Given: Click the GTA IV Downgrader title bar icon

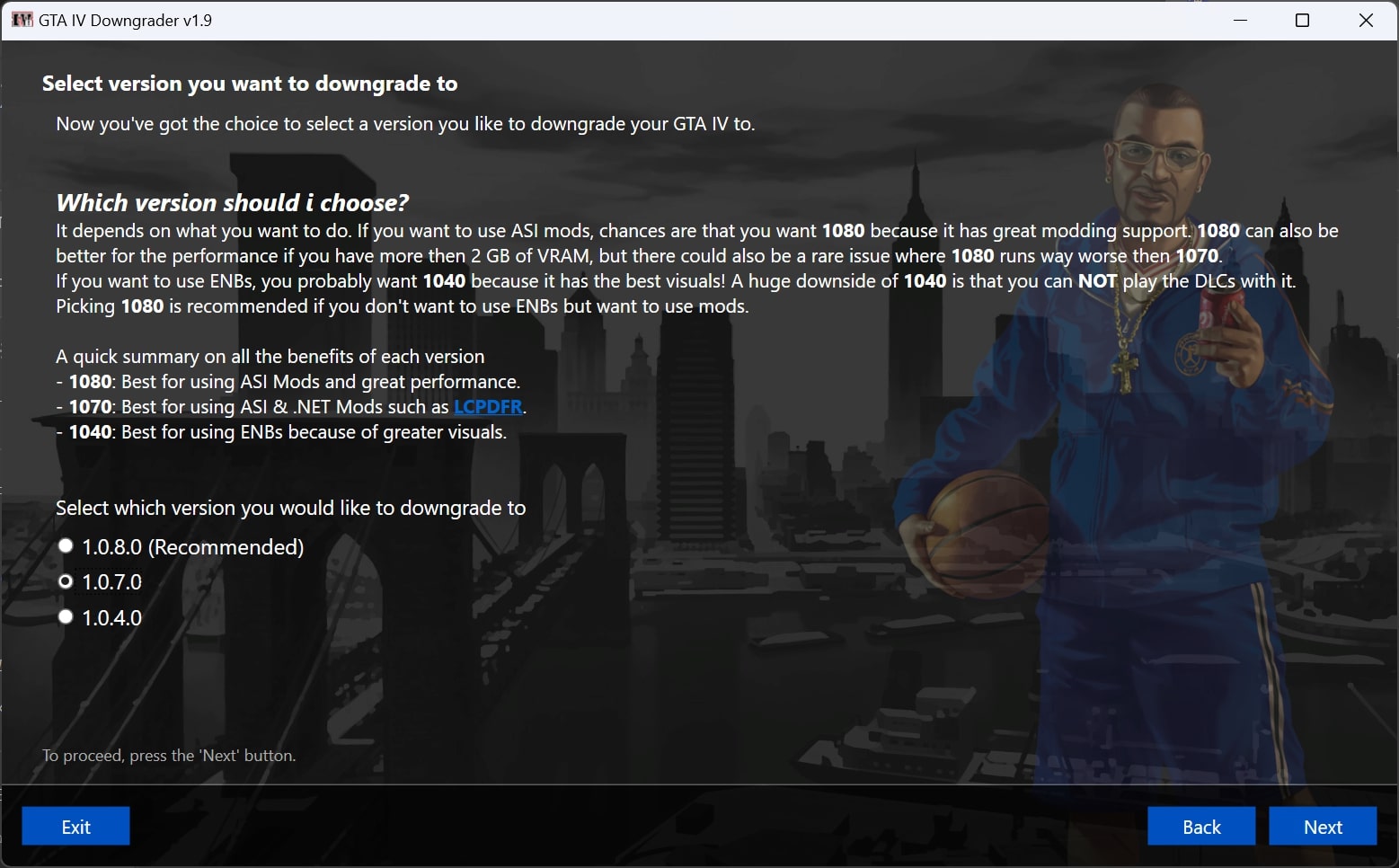Looking at the screenshot, I should [x=22, y=20].
